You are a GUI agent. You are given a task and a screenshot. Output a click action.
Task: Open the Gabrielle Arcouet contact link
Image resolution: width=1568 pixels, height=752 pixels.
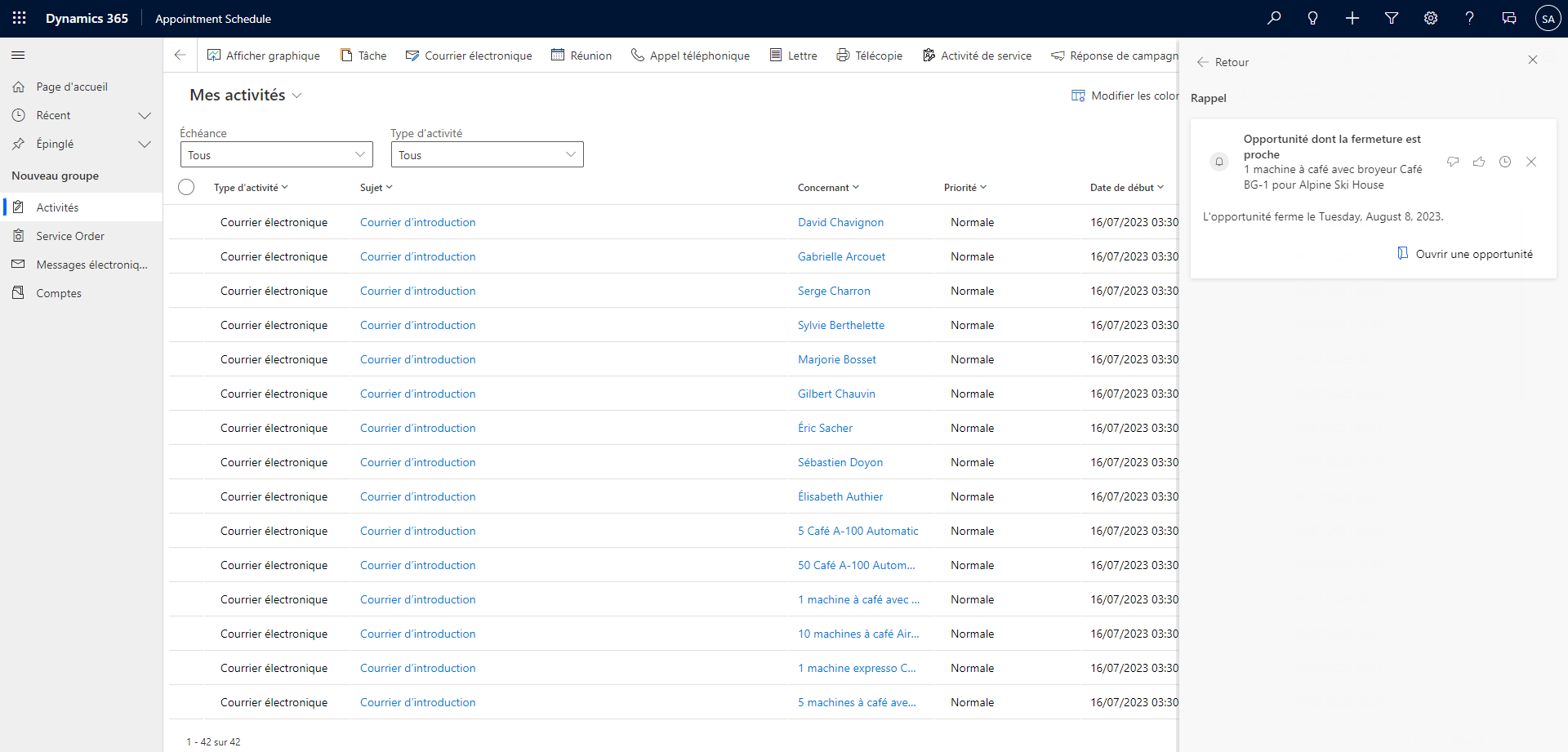point(841,256)
